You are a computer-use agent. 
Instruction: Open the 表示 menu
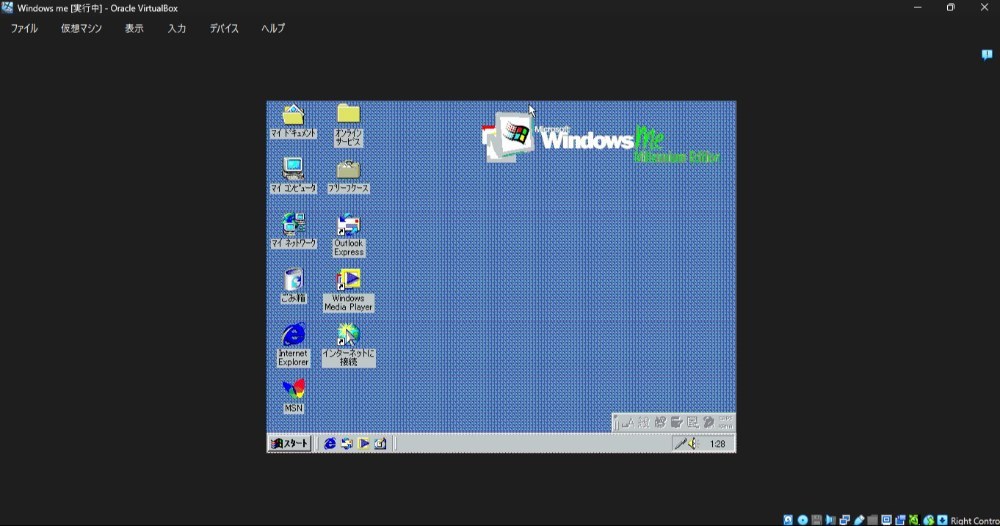[x=134, y=29]
